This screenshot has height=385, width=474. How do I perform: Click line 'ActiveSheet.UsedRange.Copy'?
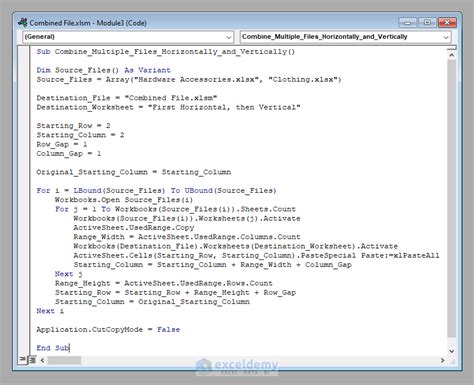134,228
